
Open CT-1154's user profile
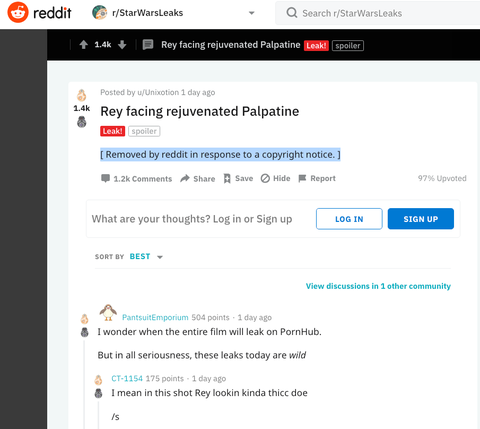[x=127, y=378]
